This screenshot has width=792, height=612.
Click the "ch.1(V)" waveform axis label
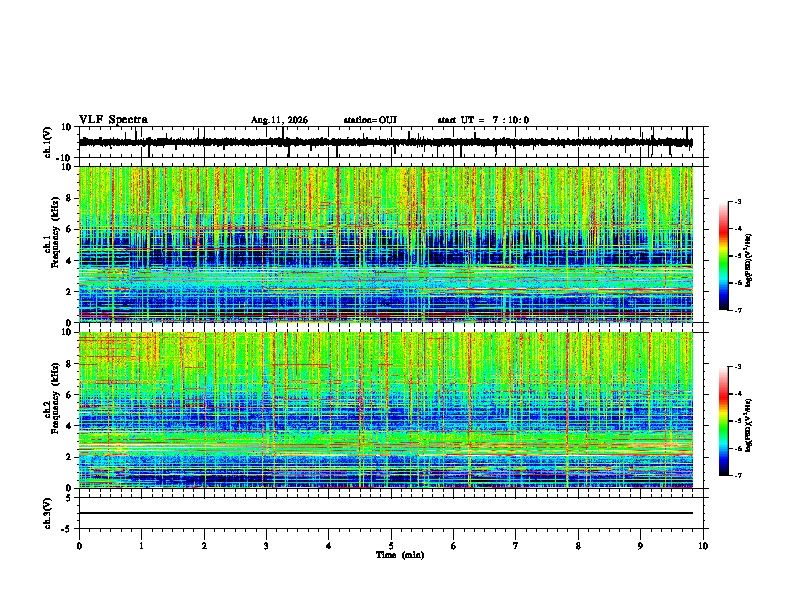click(48, 142)
